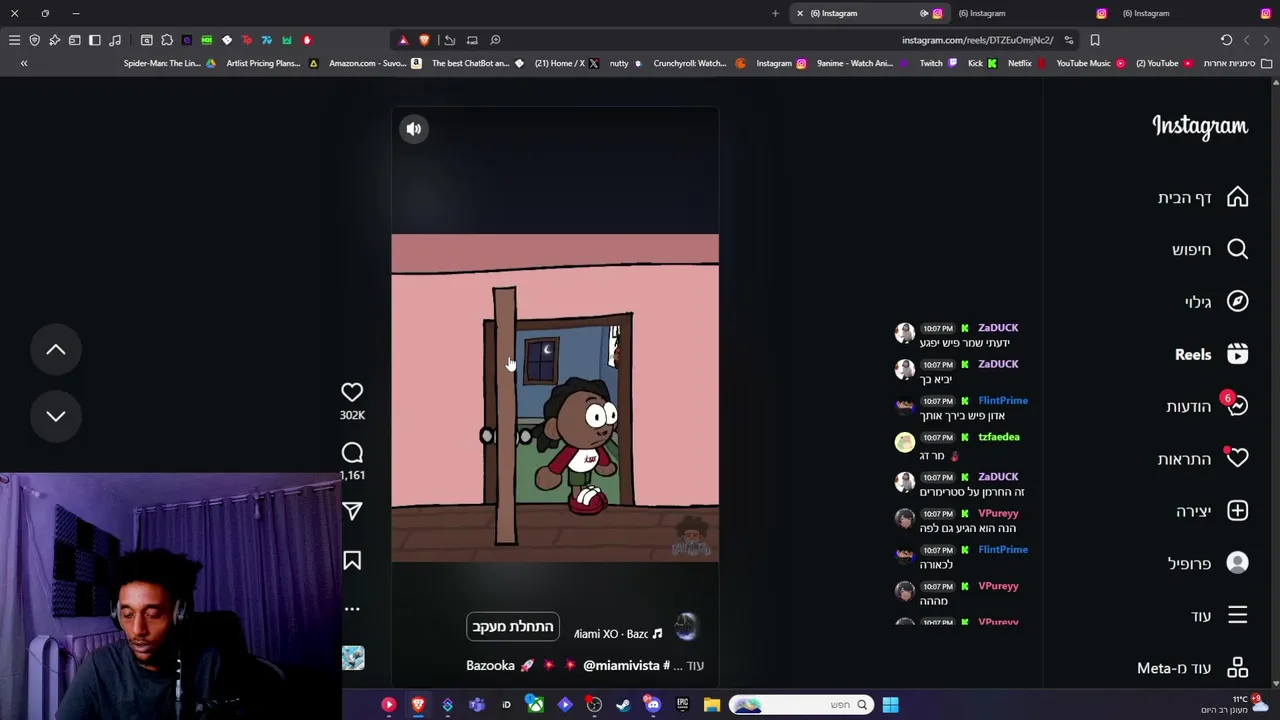The width and height of the screenshot is (1280, 720).
Task: Open File Explorer from taskbar
Action: (712, 705)
